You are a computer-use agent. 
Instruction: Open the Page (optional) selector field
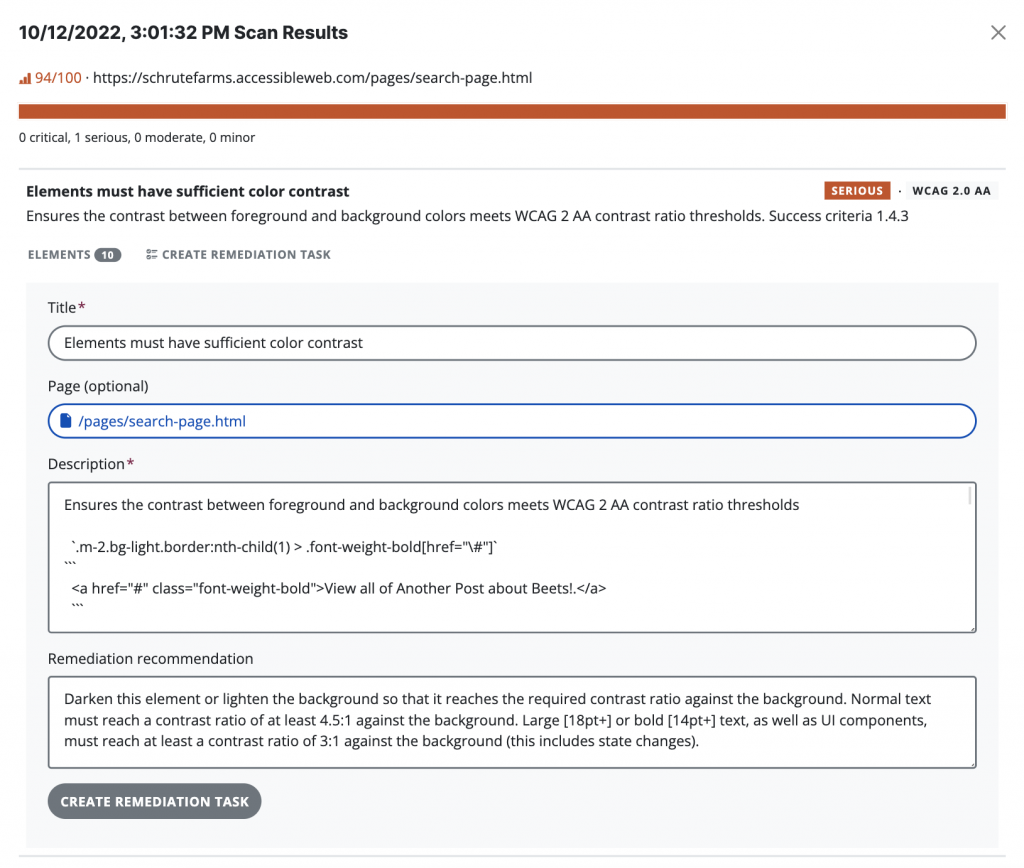[512, 421]
